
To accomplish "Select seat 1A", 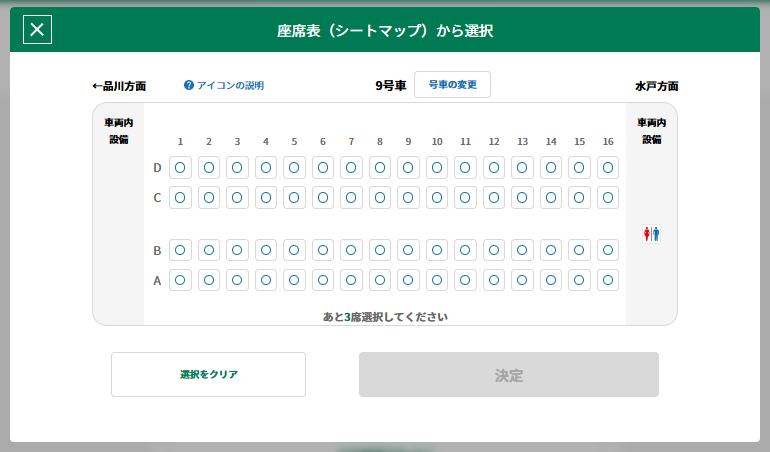I will pyautogui.click(x=180, y=280).
